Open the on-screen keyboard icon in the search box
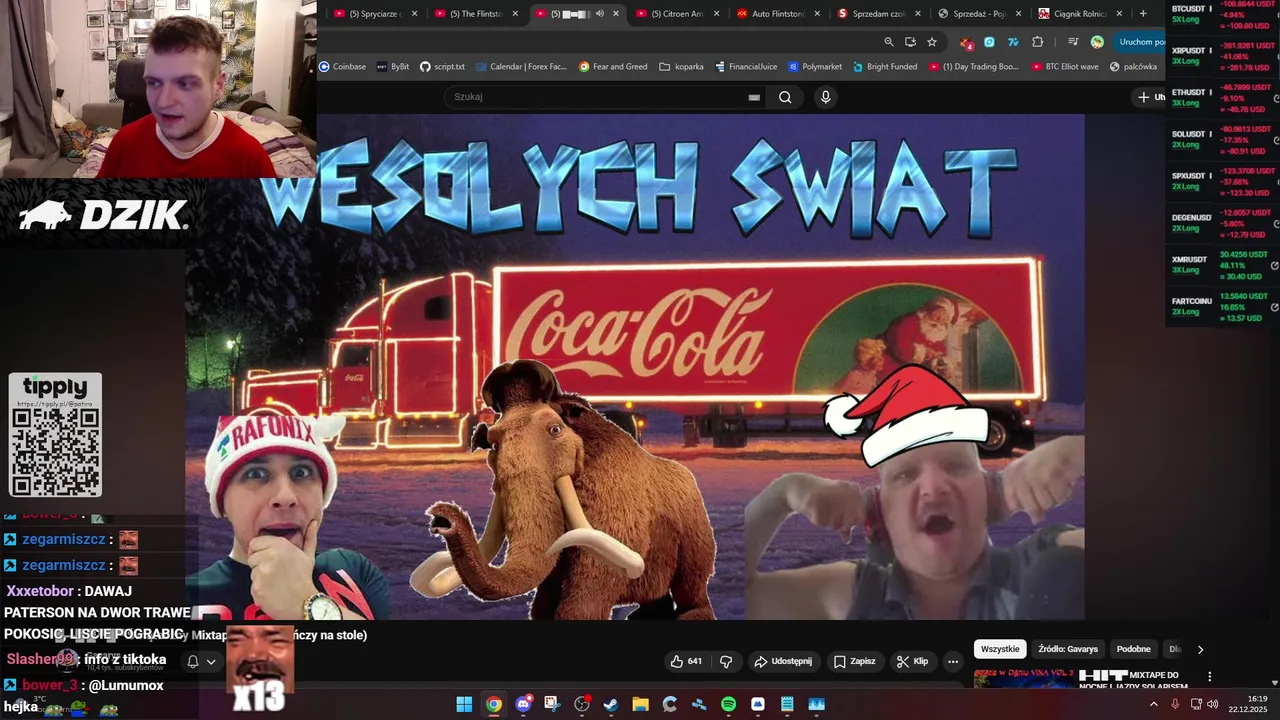This screenshot has width=1280, height=720. point(754,97)
